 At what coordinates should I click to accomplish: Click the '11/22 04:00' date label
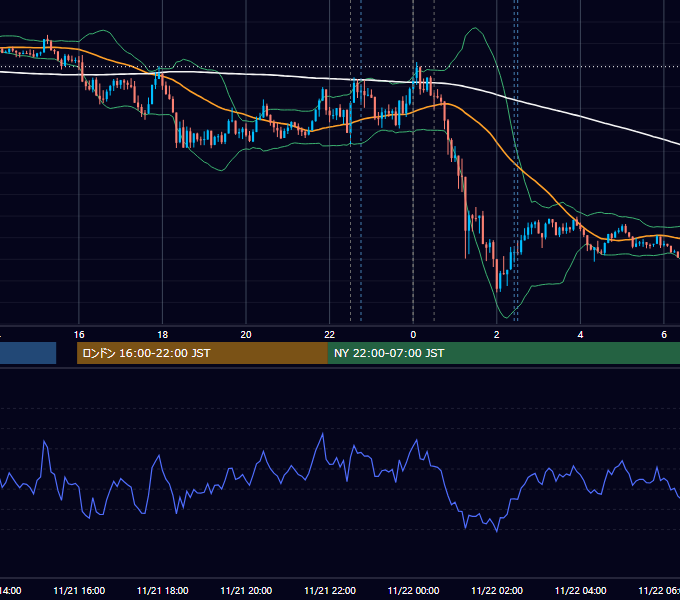581,590
